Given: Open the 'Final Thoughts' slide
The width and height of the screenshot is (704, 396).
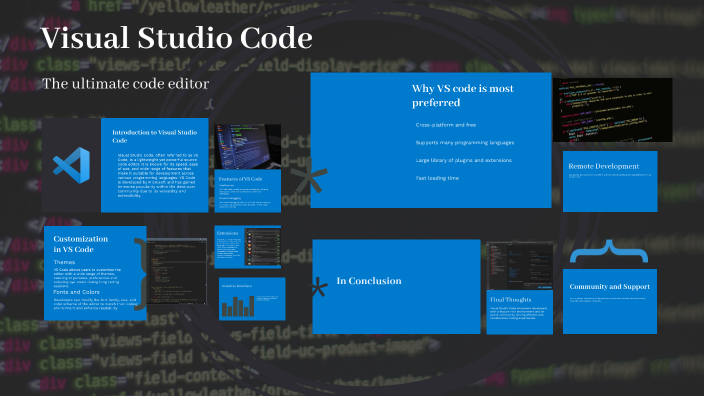Looking at the screenshot, I should coord(519,312).
